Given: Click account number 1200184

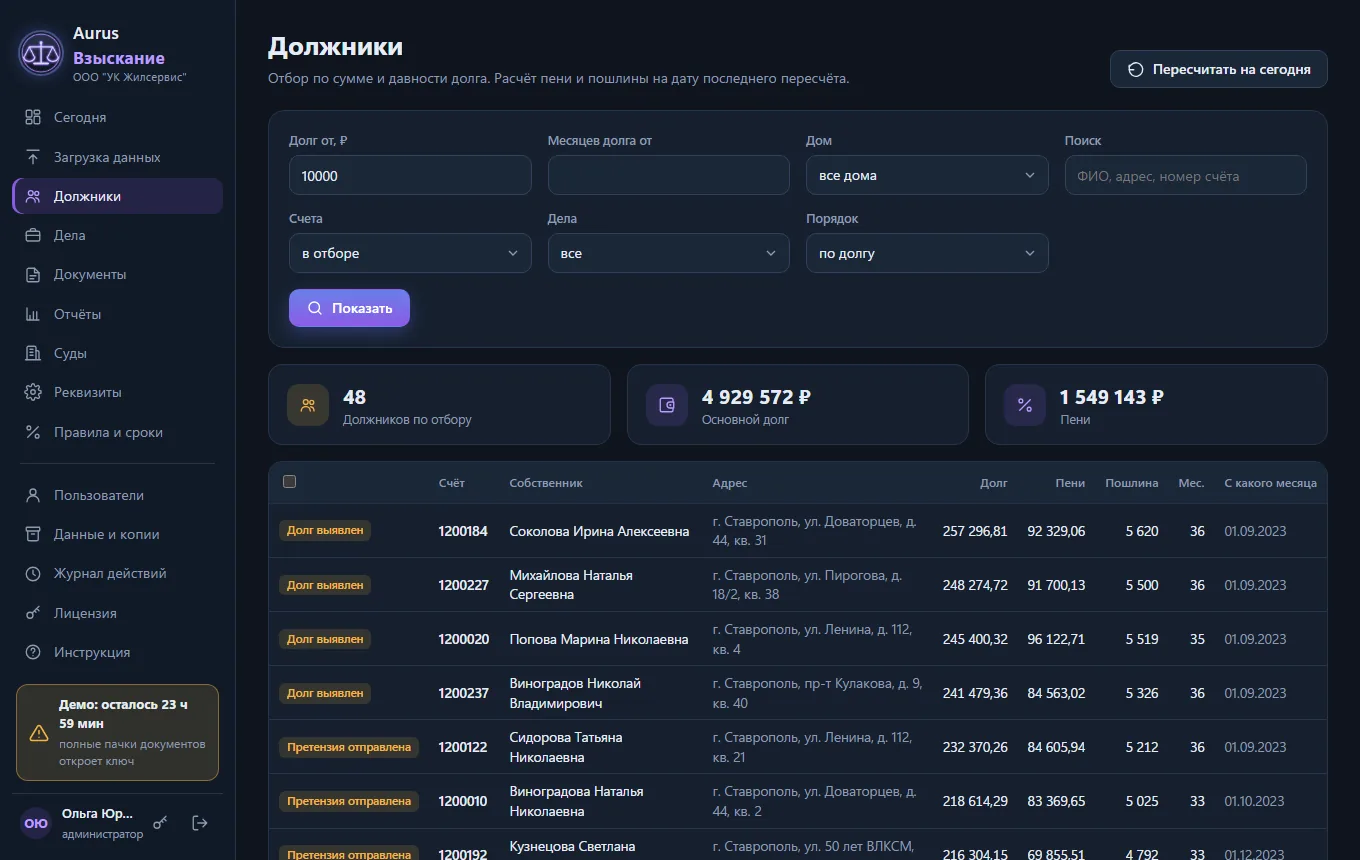Looking at the screenshot, I should click(x=463, y=531).
